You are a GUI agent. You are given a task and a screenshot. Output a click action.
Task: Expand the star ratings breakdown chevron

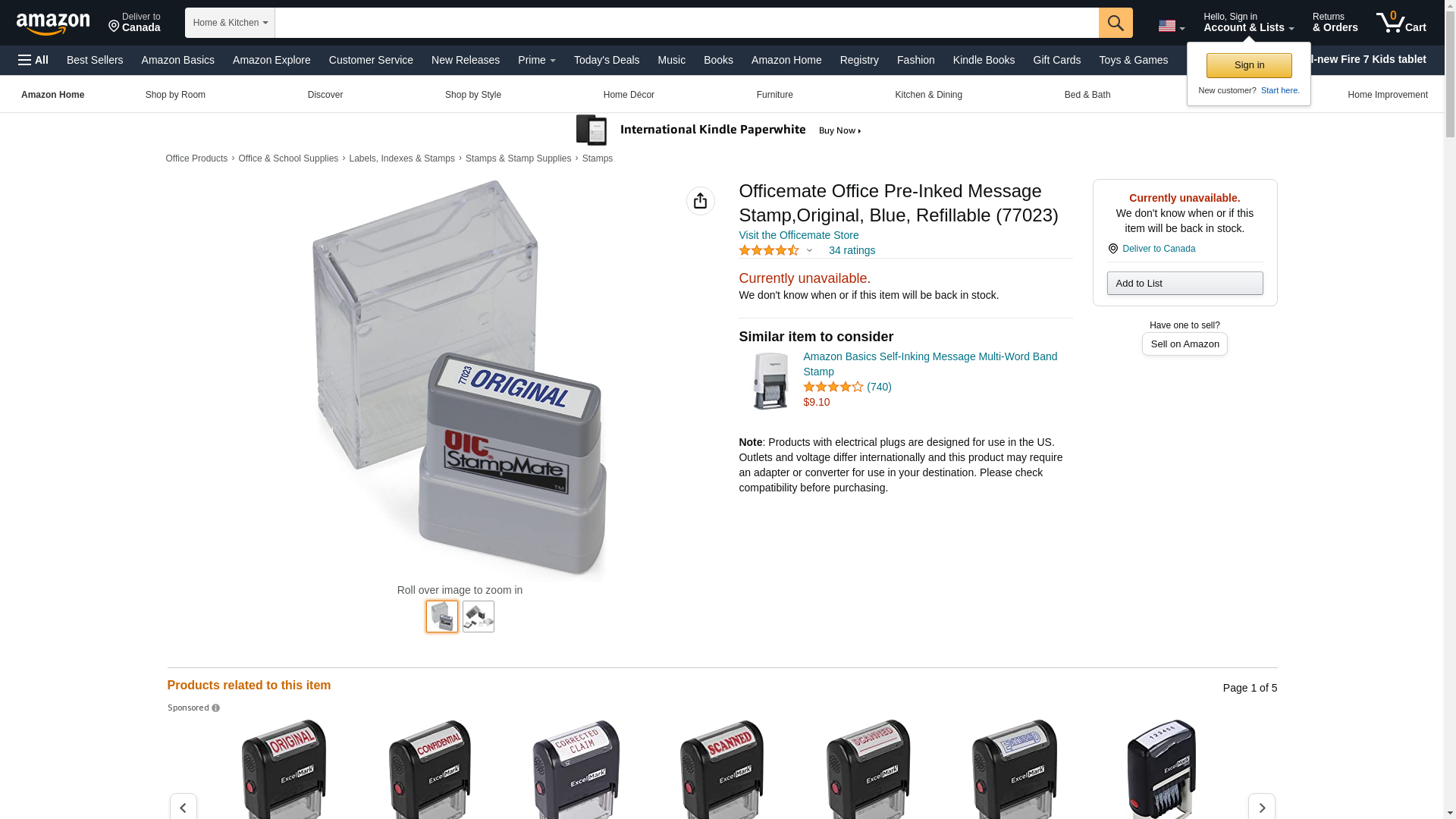click(809, 250)
